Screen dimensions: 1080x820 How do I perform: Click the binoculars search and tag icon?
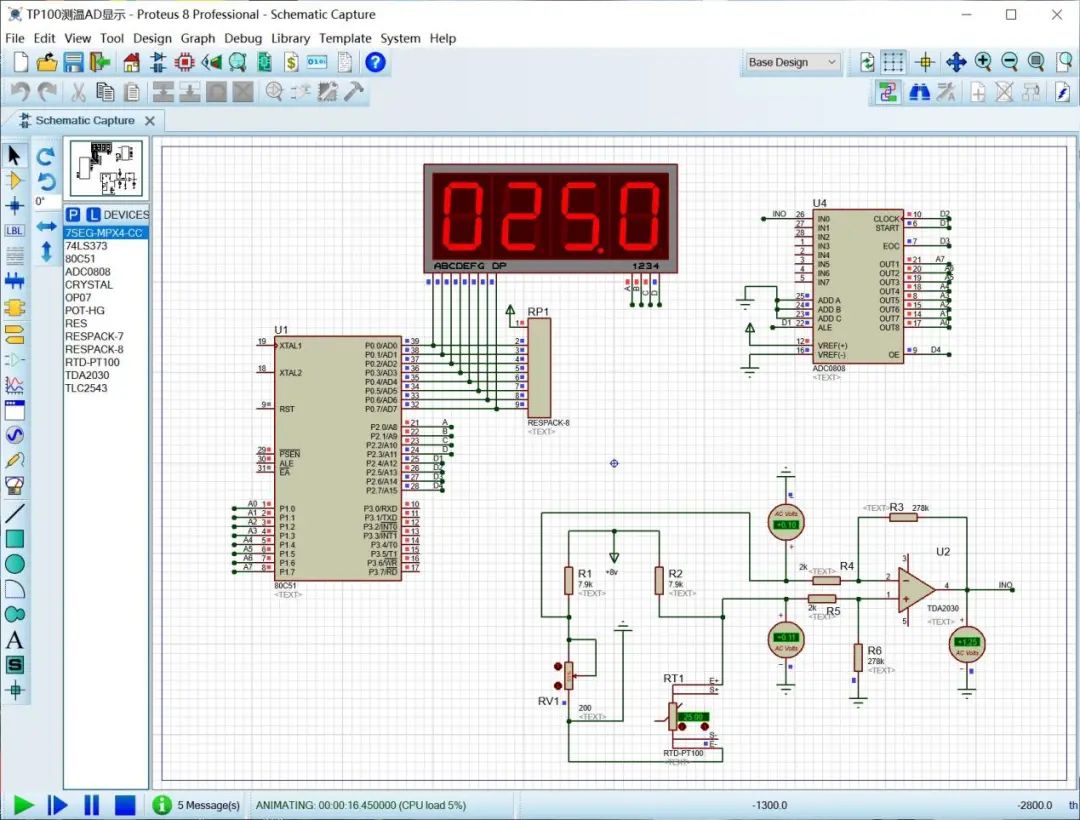(x=919, y=92)
